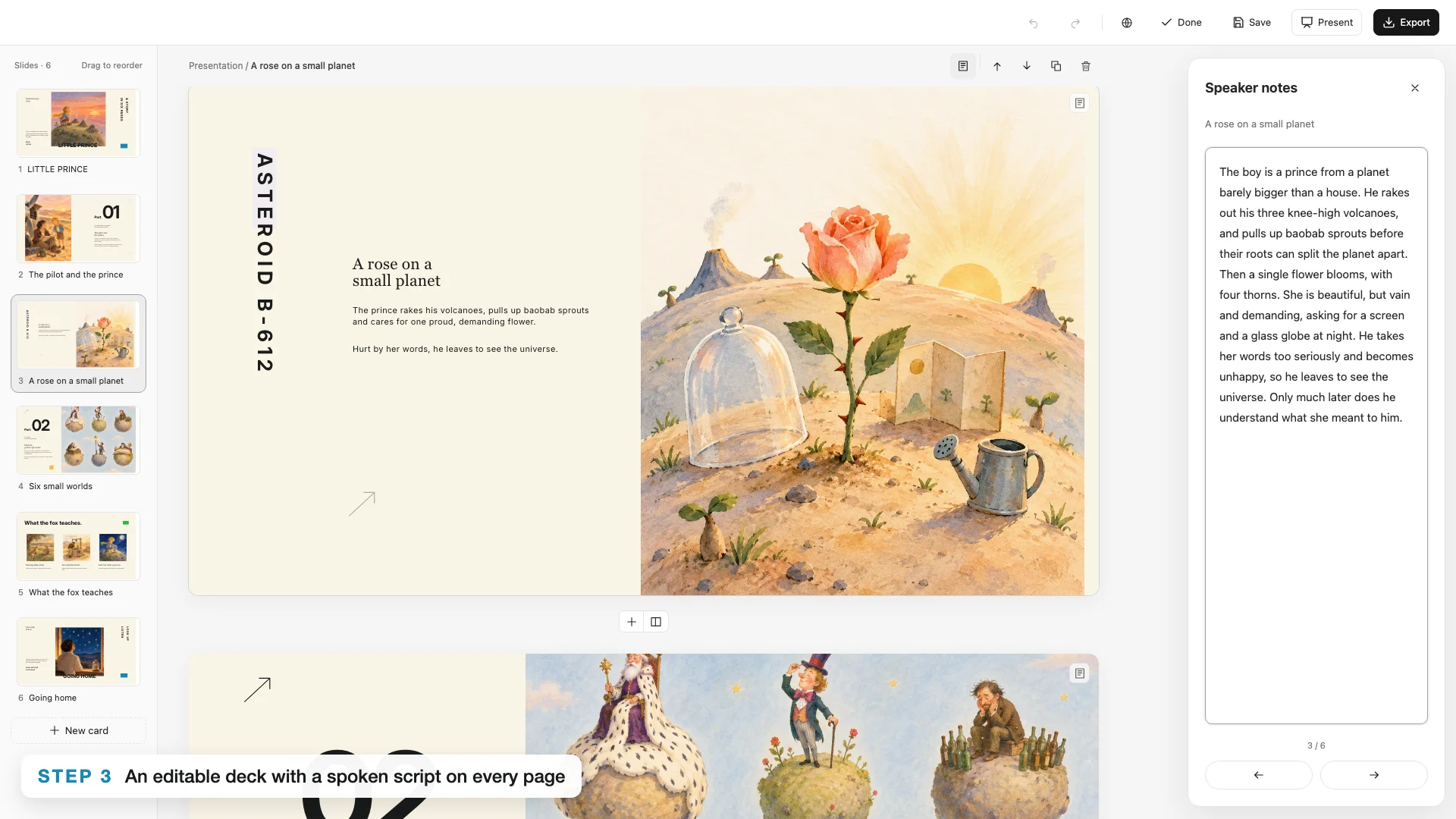Screen dimensions: 1456x819
Task: Click into speaker notes text area
Action: pyautogui.click(x=1316, y=435)
